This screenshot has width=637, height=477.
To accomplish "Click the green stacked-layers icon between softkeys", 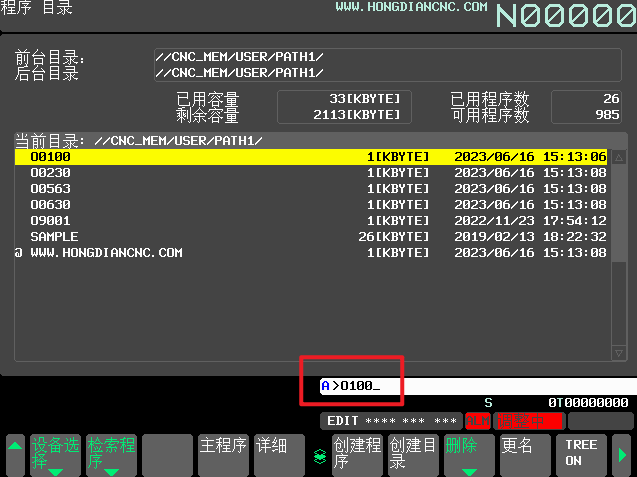I will (319, 455).
